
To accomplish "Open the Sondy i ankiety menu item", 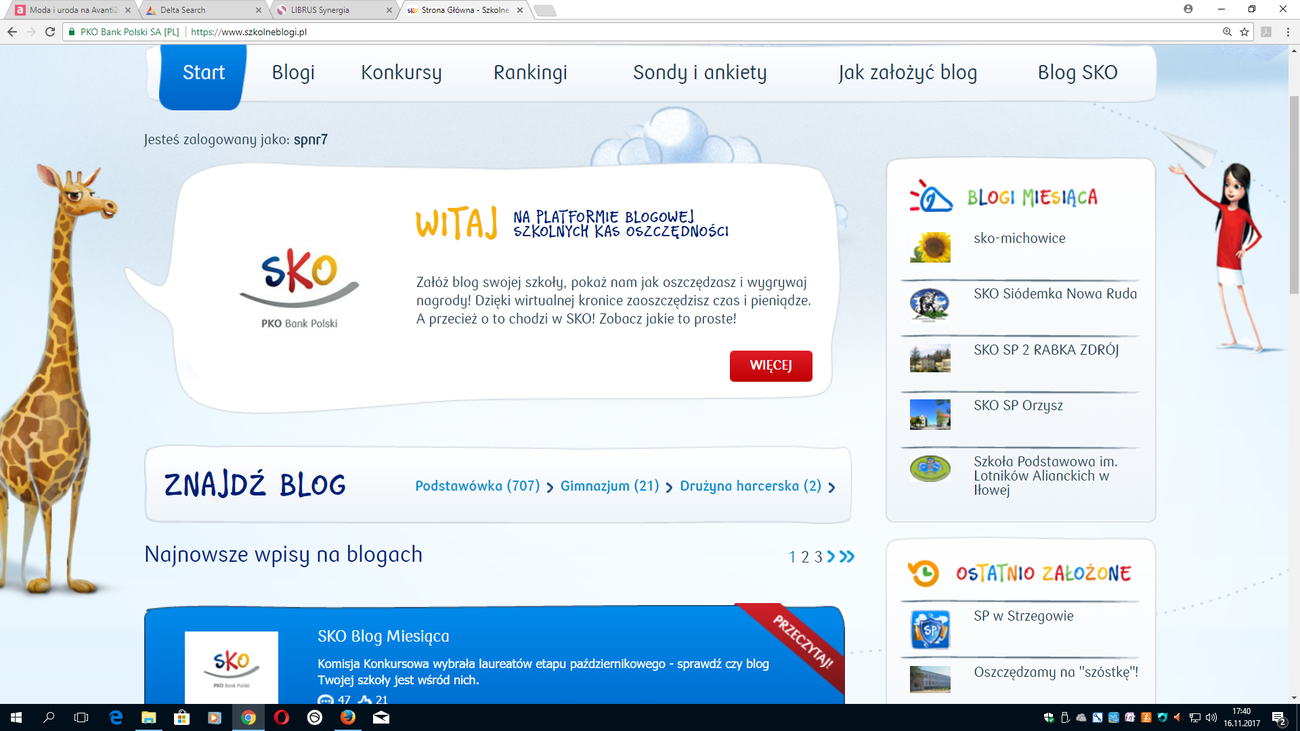I will click(700, 73).
